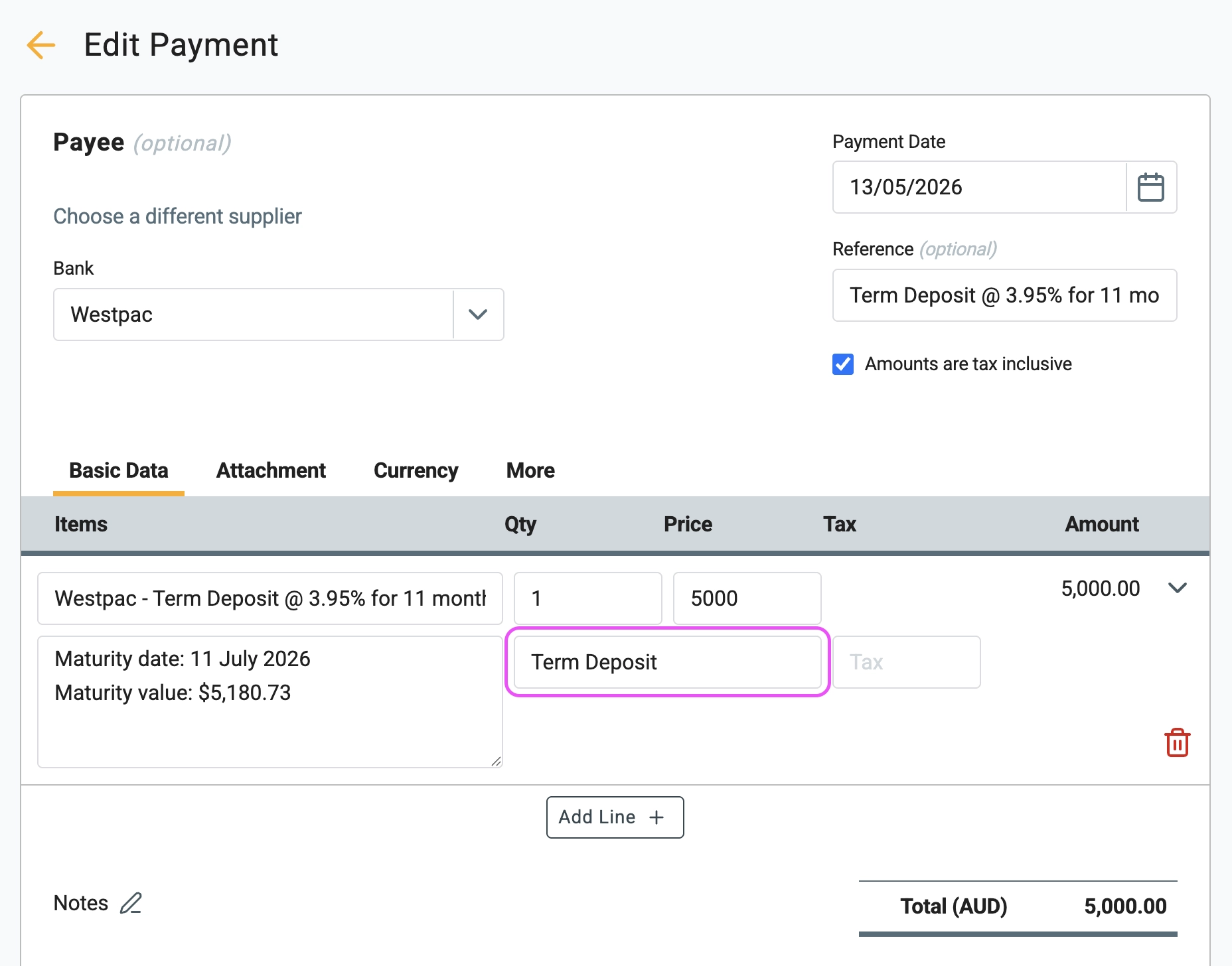Click into the Reference field
This screenshot has height=966, width=1232.
(1005, 295)
